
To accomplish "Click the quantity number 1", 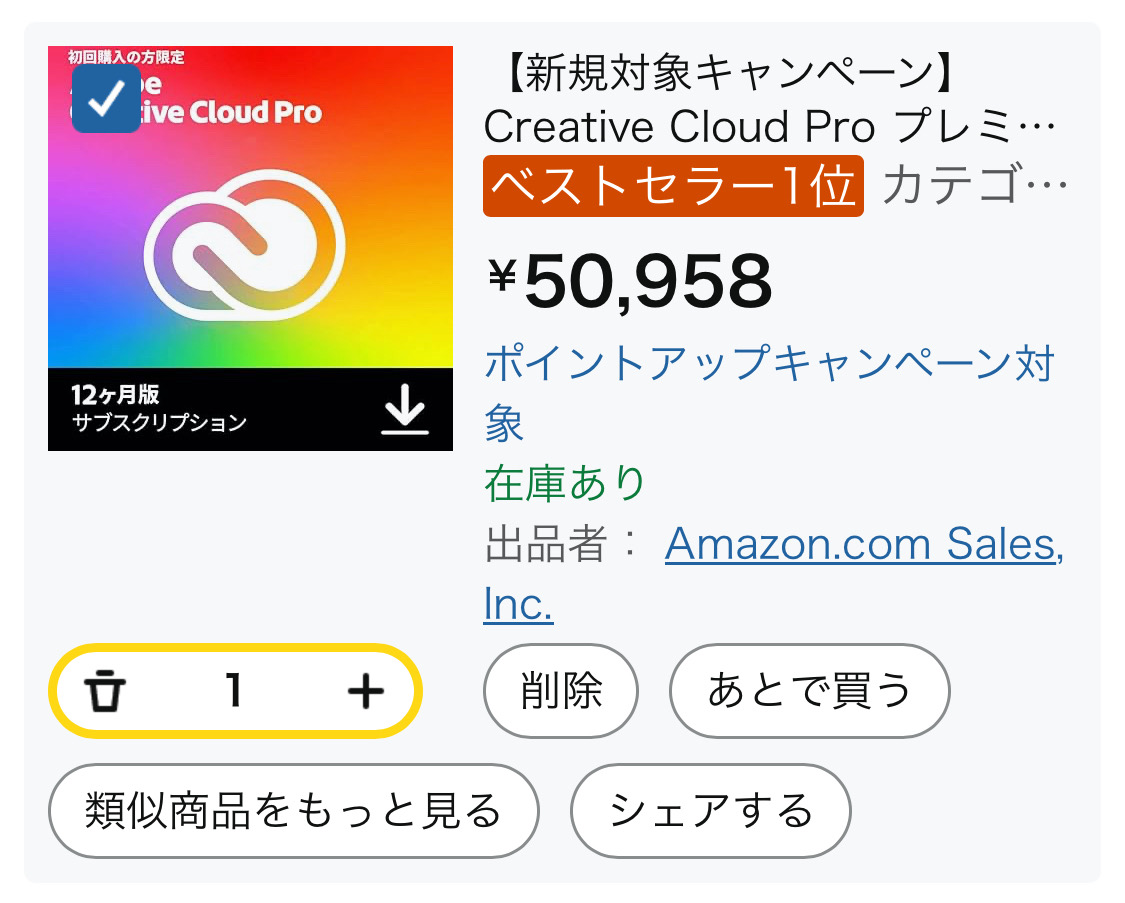I will tap(234, 691).
